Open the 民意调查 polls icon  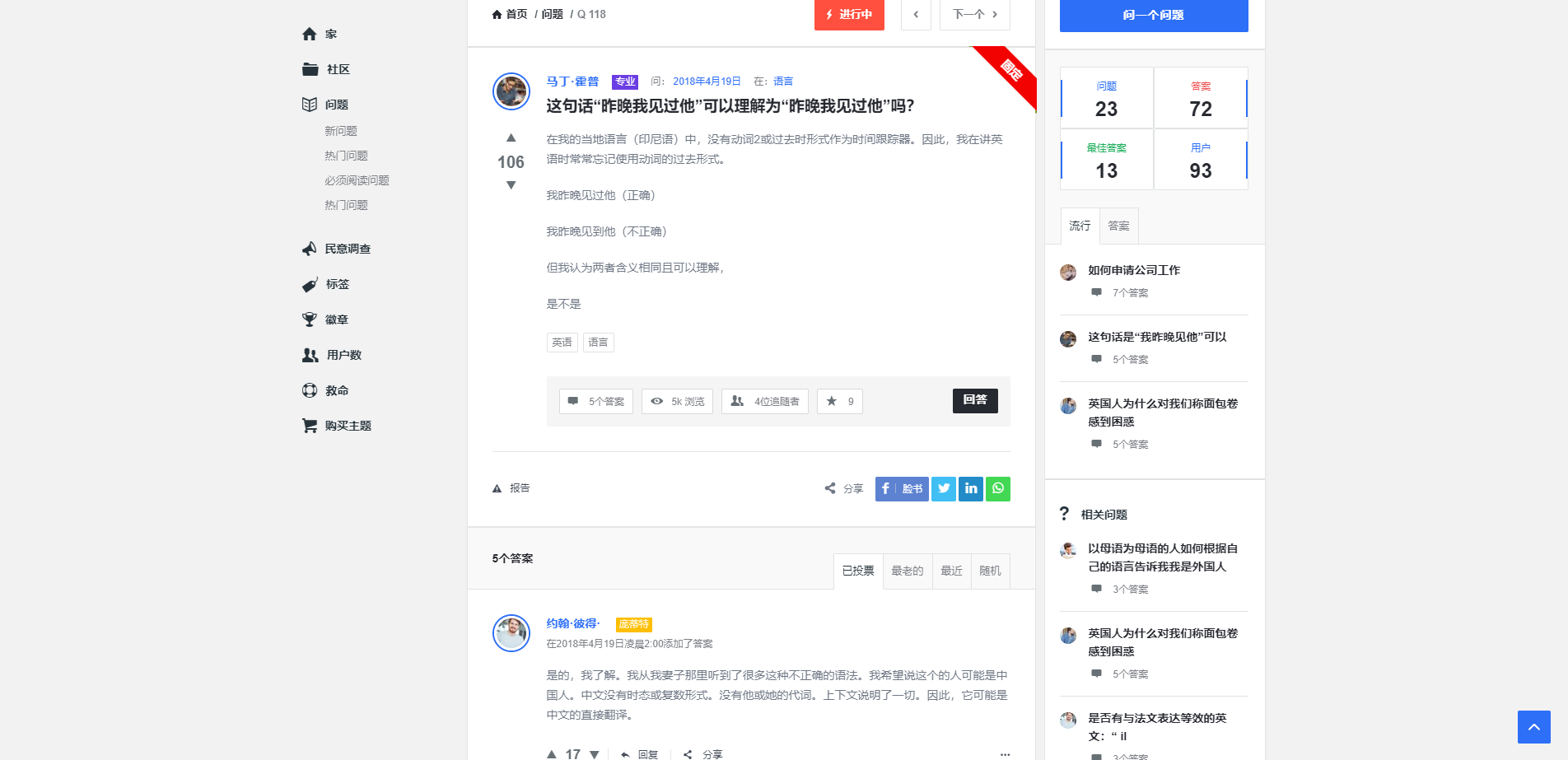click(309, 249)
